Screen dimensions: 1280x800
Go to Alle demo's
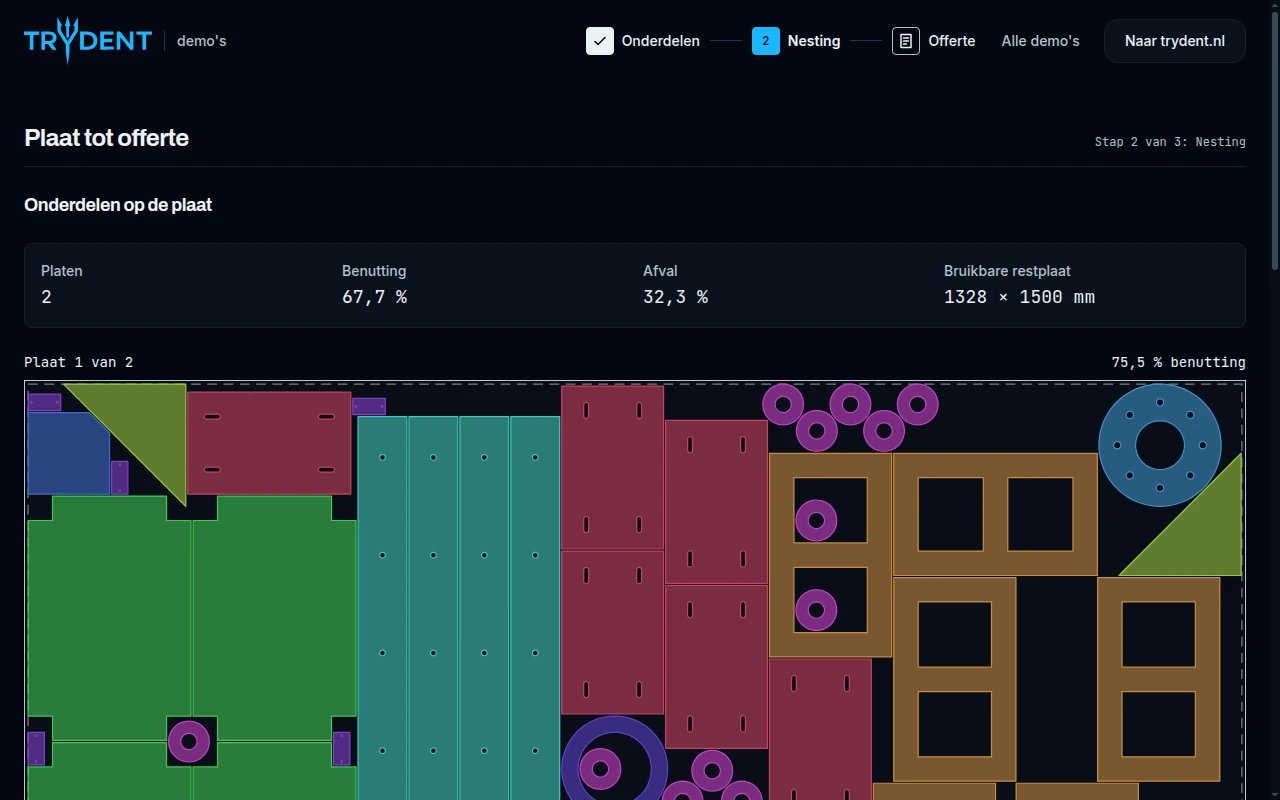(x=1041, y=41)
